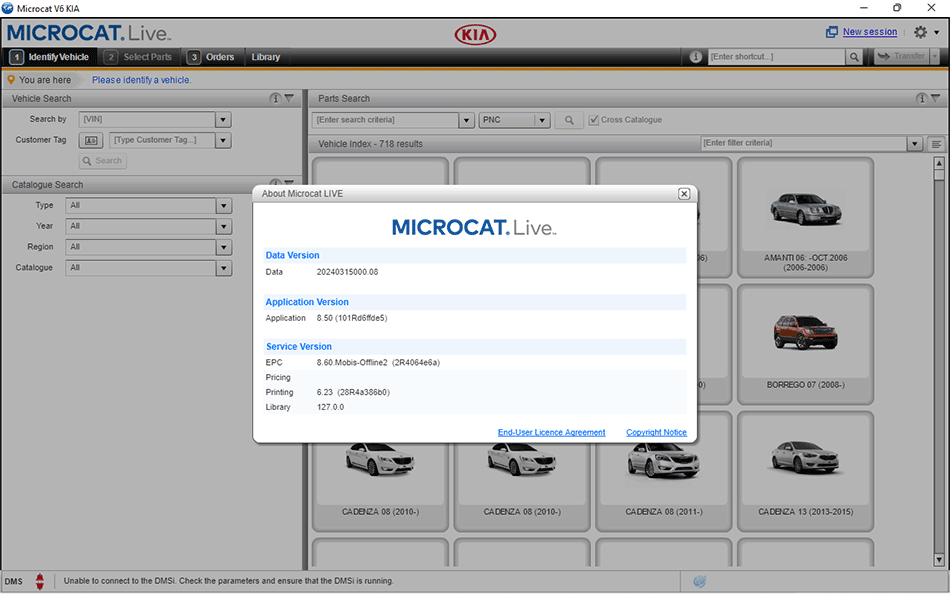This screenshot has width=950, height=594.
Task: Click the Printing version 6.23 value
Action: [x=353, y=392]
